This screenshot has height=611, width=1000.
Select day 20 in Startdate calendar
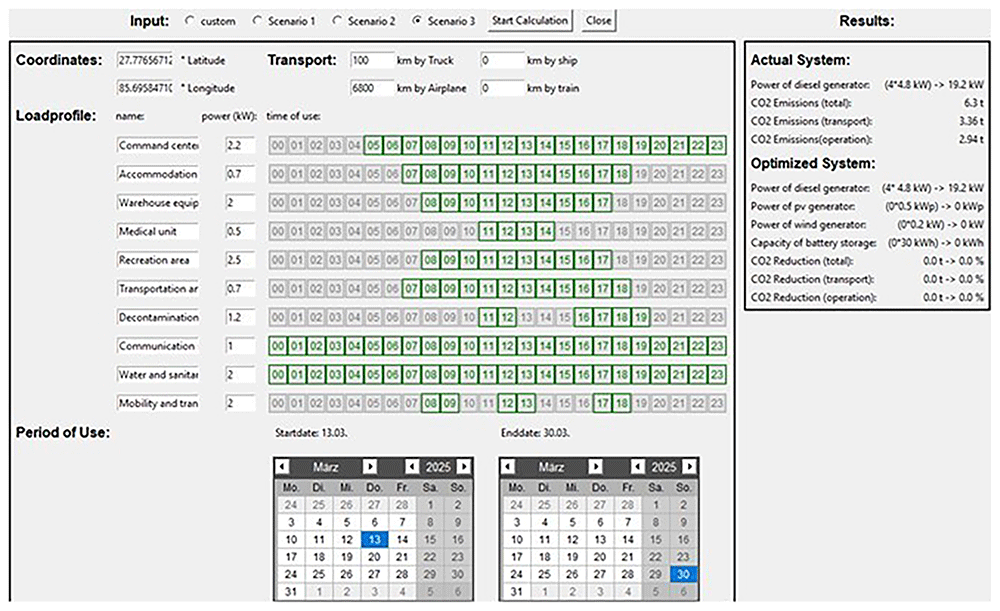(x=374, y=557)
